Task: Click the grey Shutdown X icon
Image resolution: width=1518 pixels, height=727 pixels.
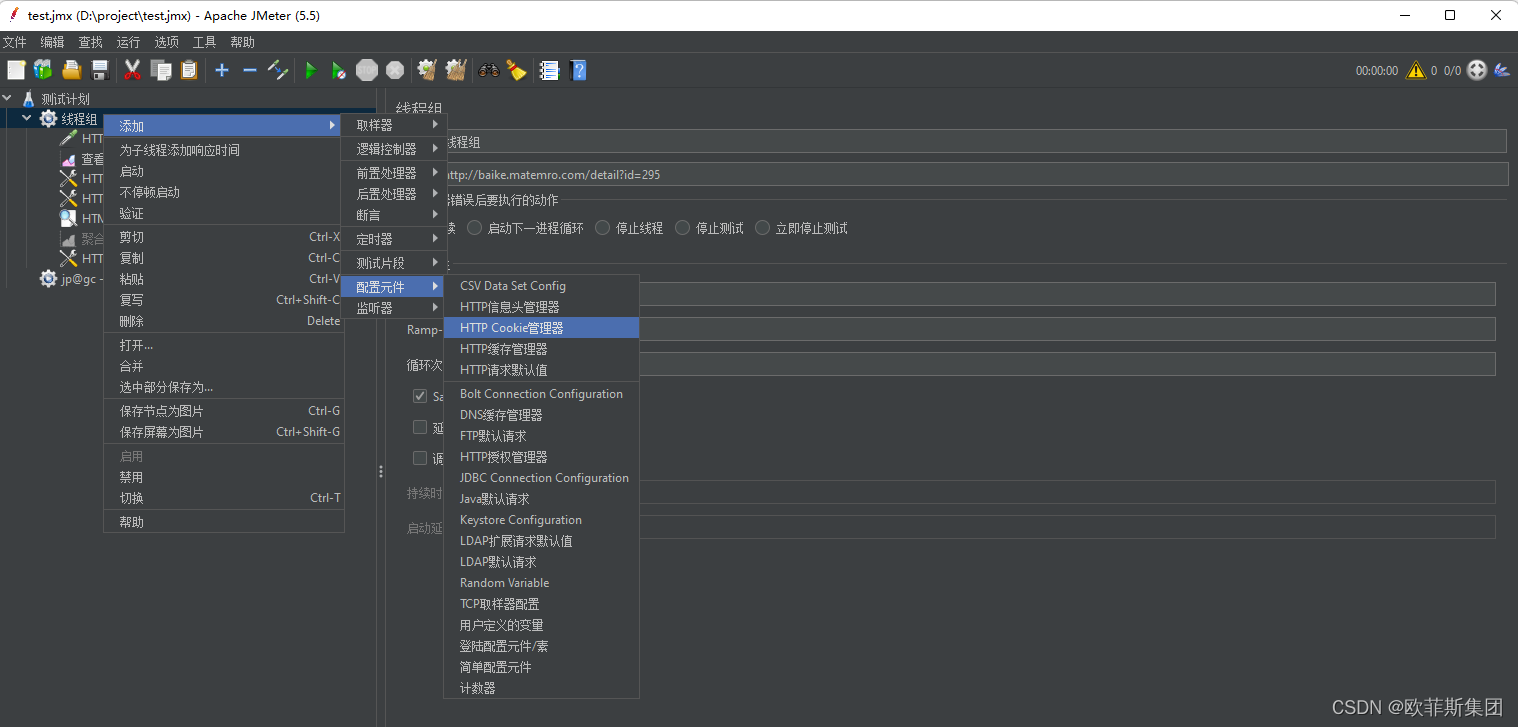Action: click(395, 70)
